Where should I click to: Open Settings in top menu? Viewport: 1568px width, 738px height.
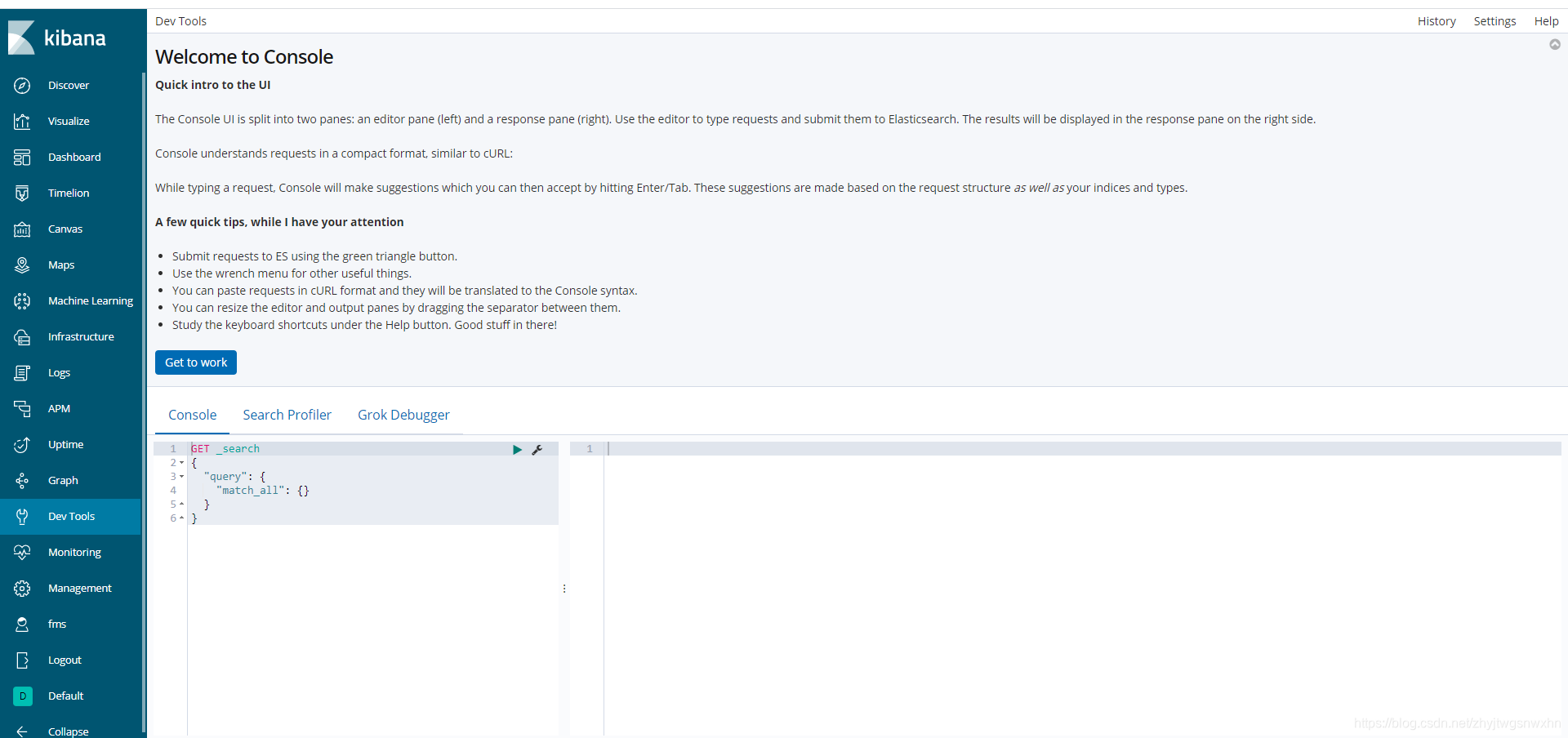pyautogui.click(x=1494, y=21)
